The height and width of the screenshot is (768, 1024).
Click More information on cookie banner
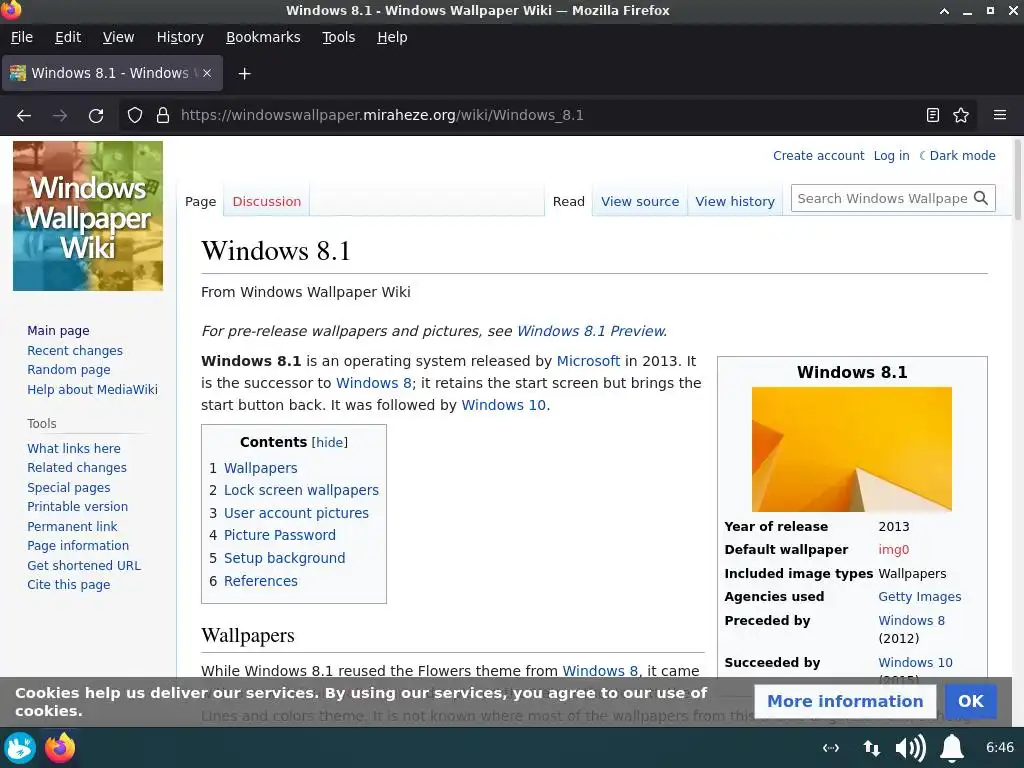click(x=845, y=701)
